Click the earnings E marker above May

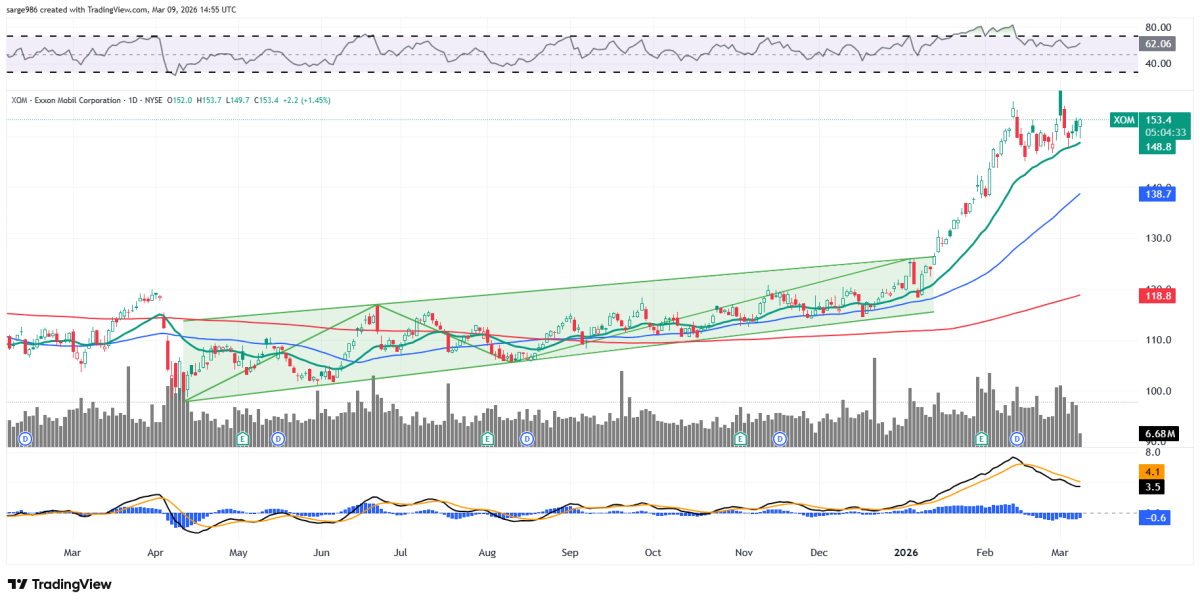point(241,439)
